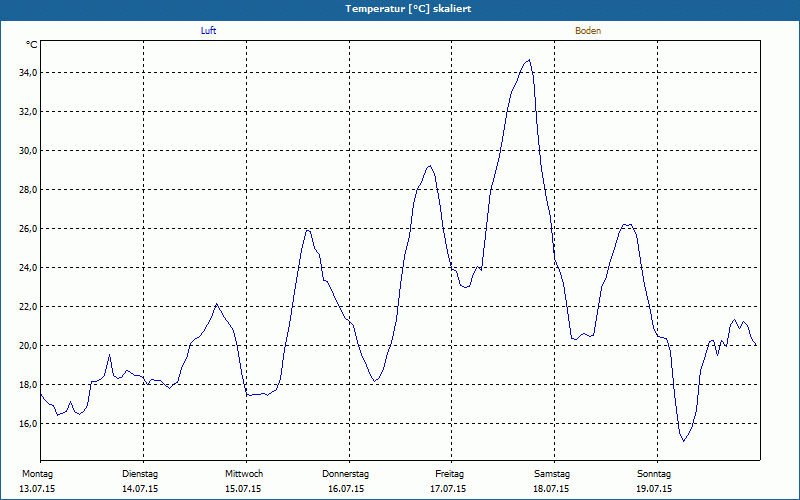The image size is (800, 500).
Task: Click the date 17.07.15
Action: pyautogui.click(x=448, y=489)
